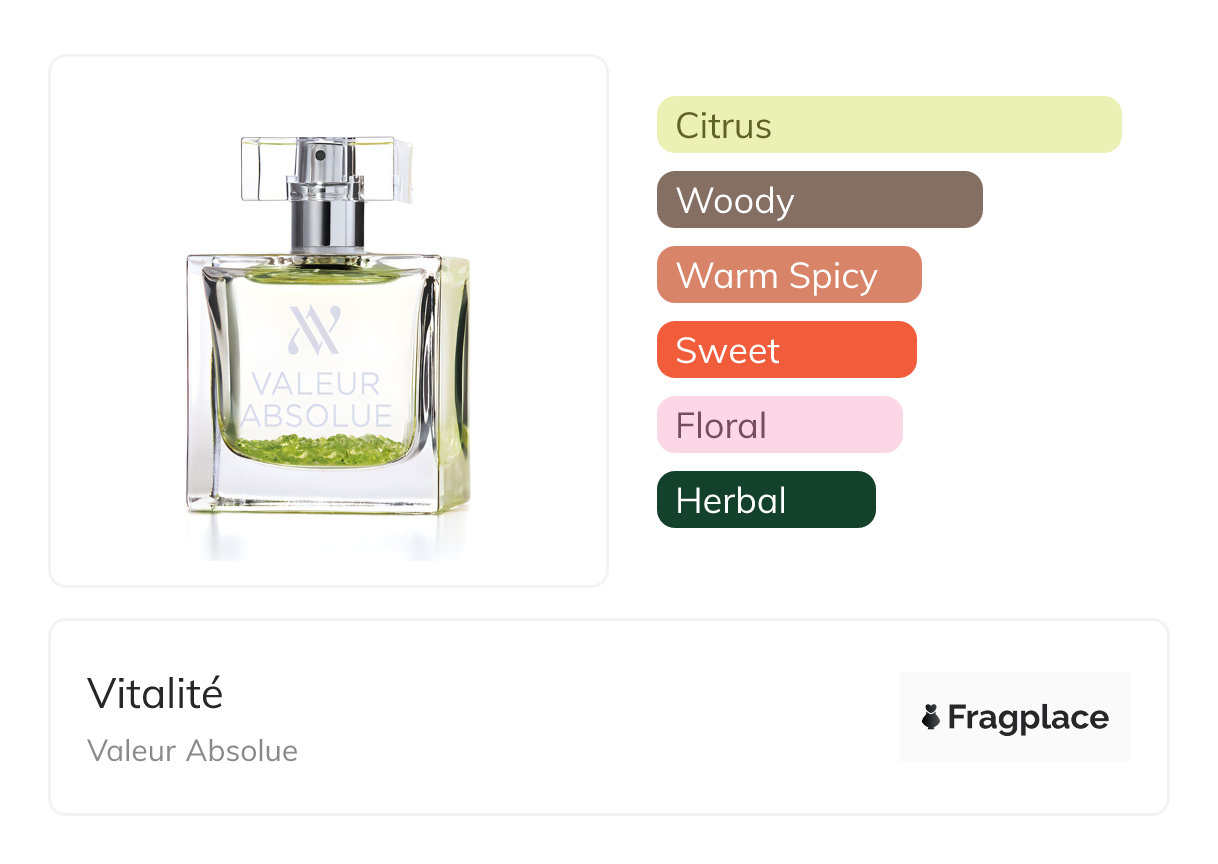Click the Vitalité fragrance title

[x=155, y=693]
